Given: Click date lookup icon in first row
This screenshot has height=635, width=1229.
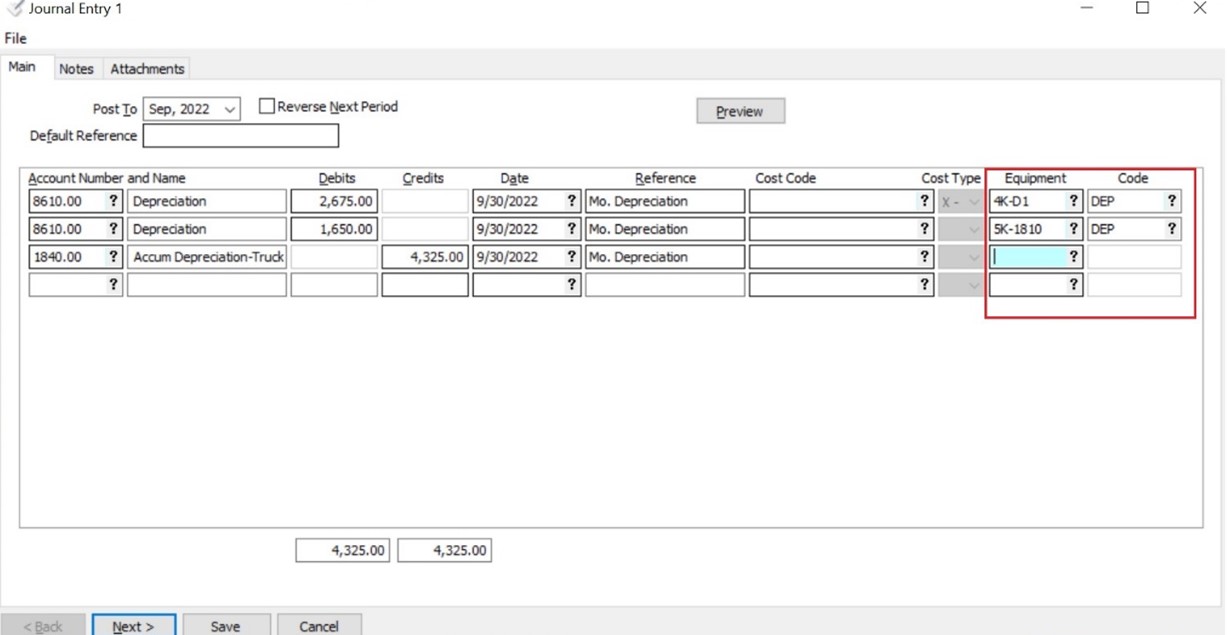Looking at the screenshot, I should [x=571, y=201].
